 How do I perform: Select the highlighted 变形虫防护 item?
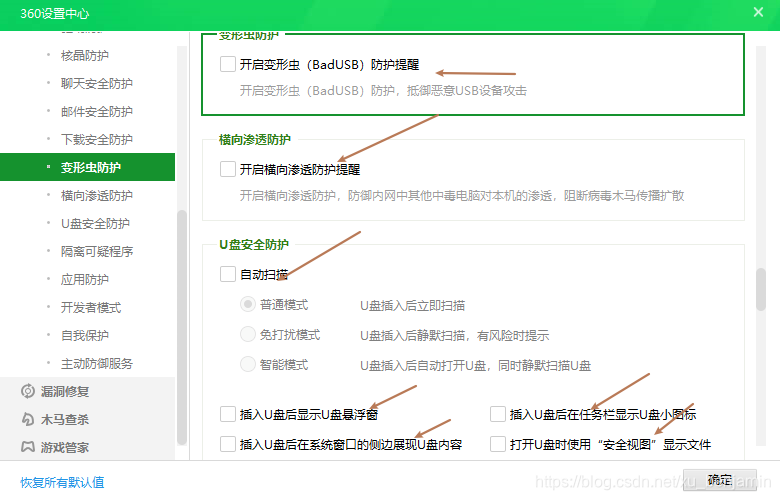[88, 167]
